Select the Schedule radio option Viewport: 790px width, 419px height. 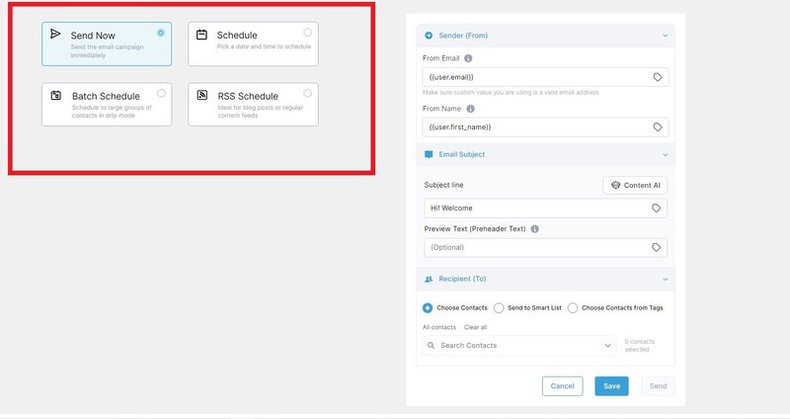(x=307, y=32)
